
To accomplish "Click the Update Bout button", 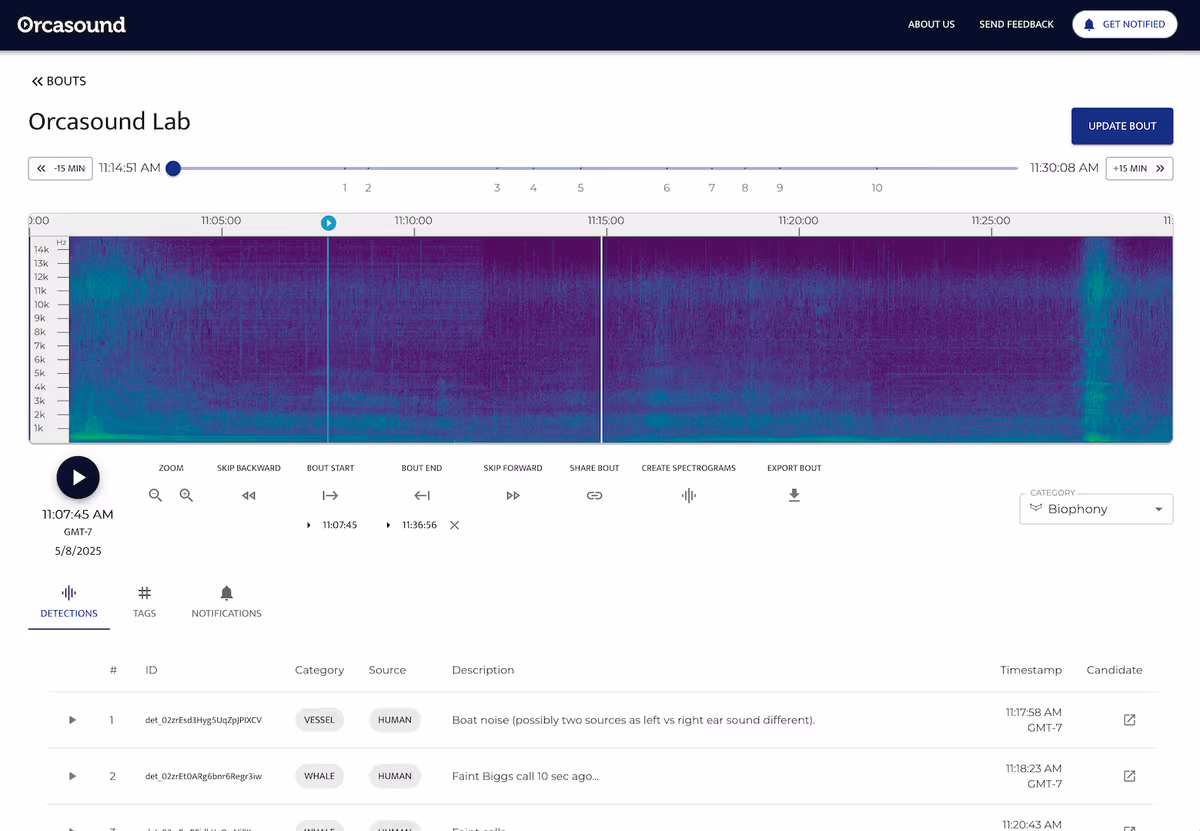I will pyautogui.click(x=1122, y=126).
